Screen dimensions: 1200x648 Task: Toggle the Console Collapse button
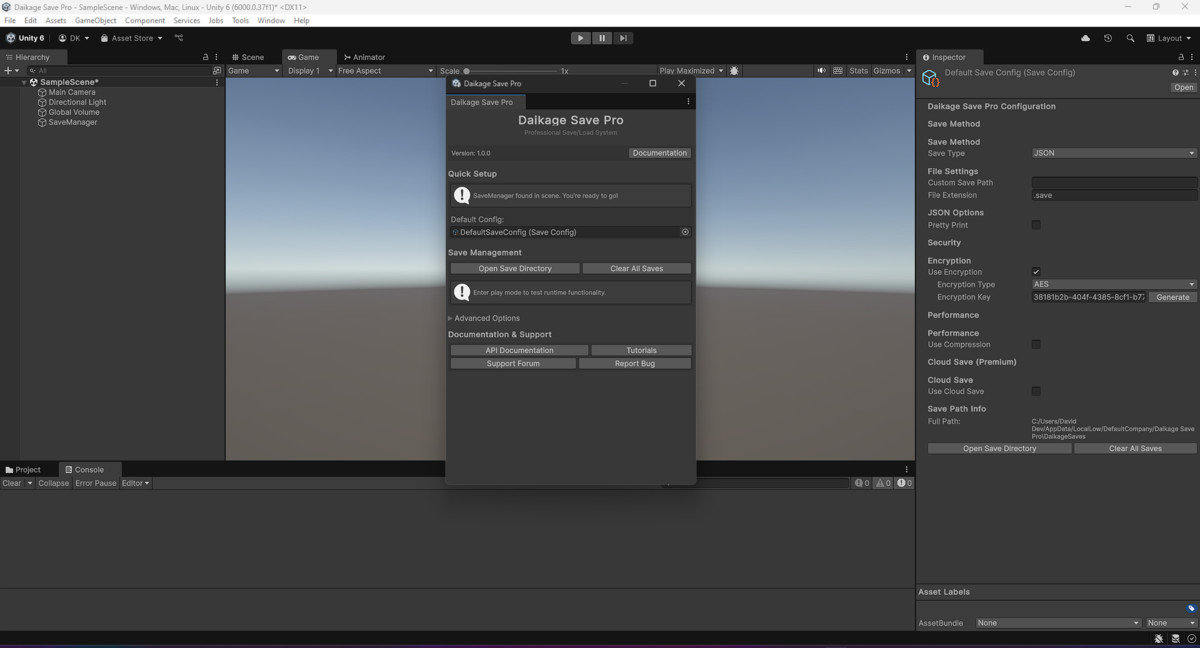coord(54,483)
